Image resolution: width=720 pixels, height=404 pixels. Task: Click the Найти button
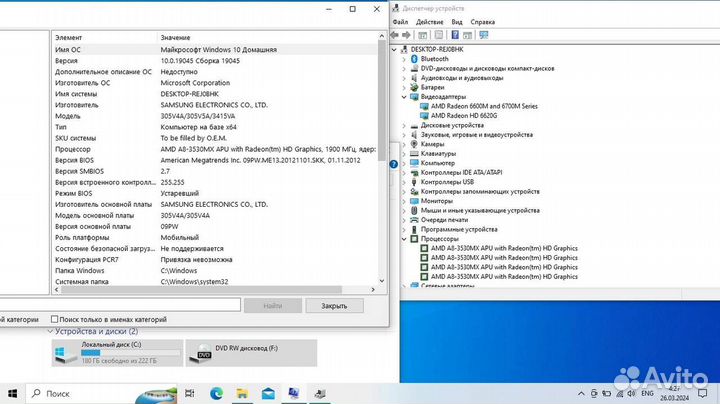[273, 306]
